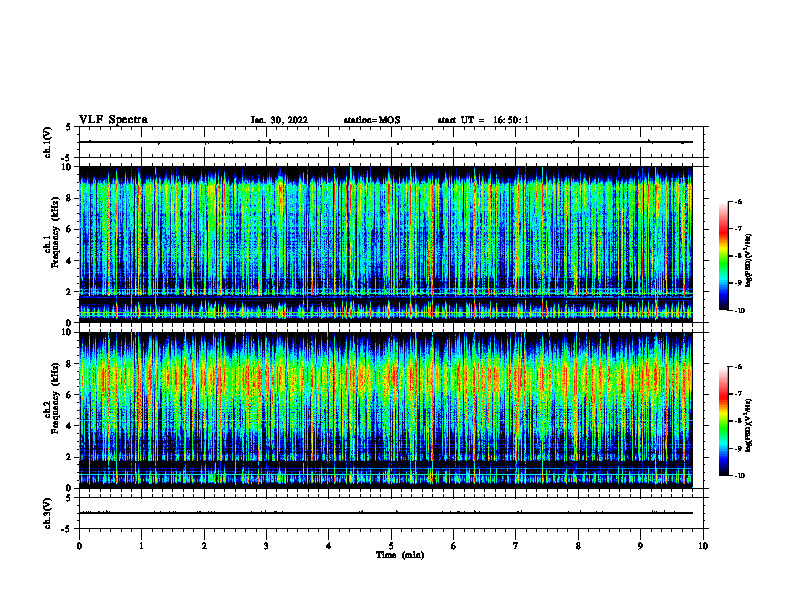Image resolution: width=792 pixels, height=612 pixels.
Task: Click the time axis tick label "10"
Action: [703, 546]
